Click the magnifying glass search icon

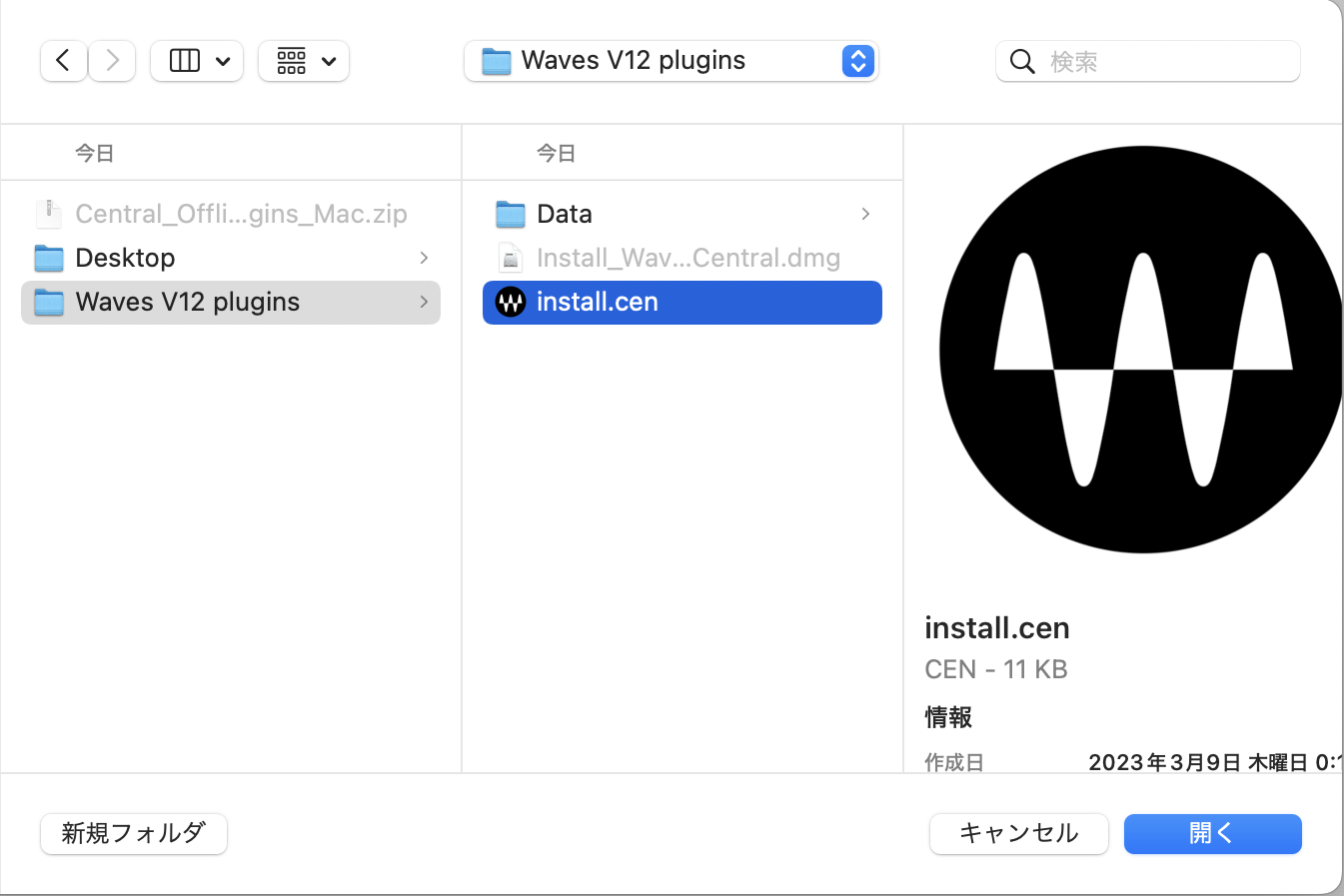coord(1022,62)
